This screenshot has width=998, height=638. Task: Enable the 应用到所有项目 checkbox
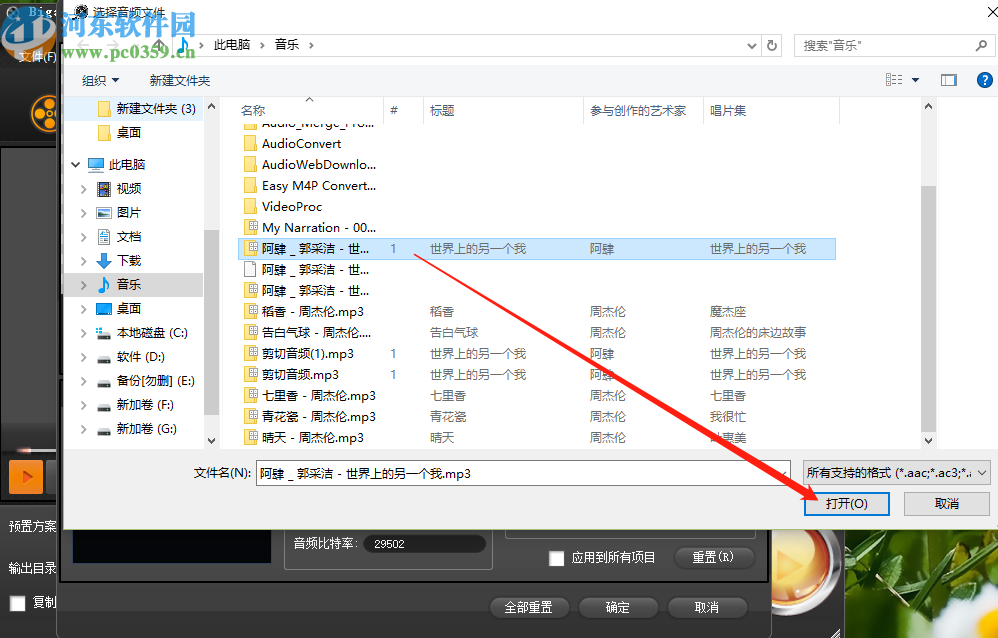click(557, 559)
